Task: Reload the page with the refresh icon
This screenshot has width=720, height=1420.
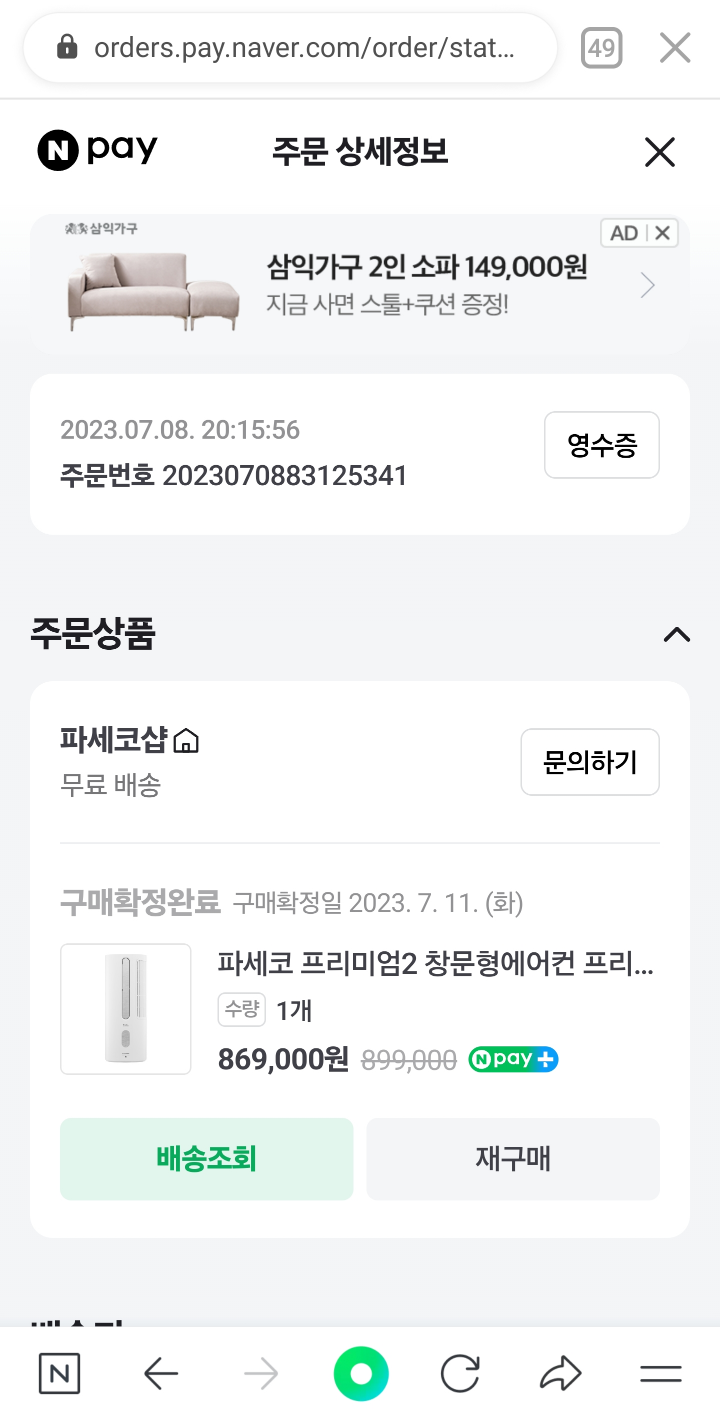Action: pyautogui.click(x=460, y=1374)
